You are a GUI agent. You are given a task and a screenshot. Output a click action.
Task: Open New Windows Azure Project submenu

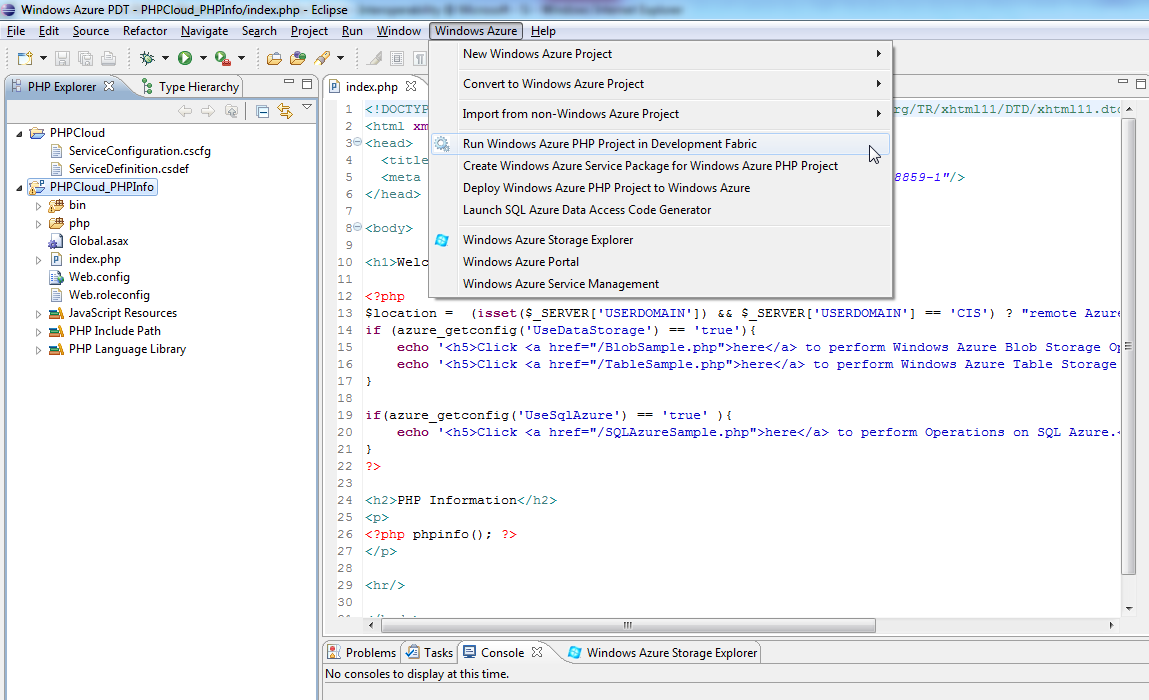pyautogui.click(x=660, y=54)
